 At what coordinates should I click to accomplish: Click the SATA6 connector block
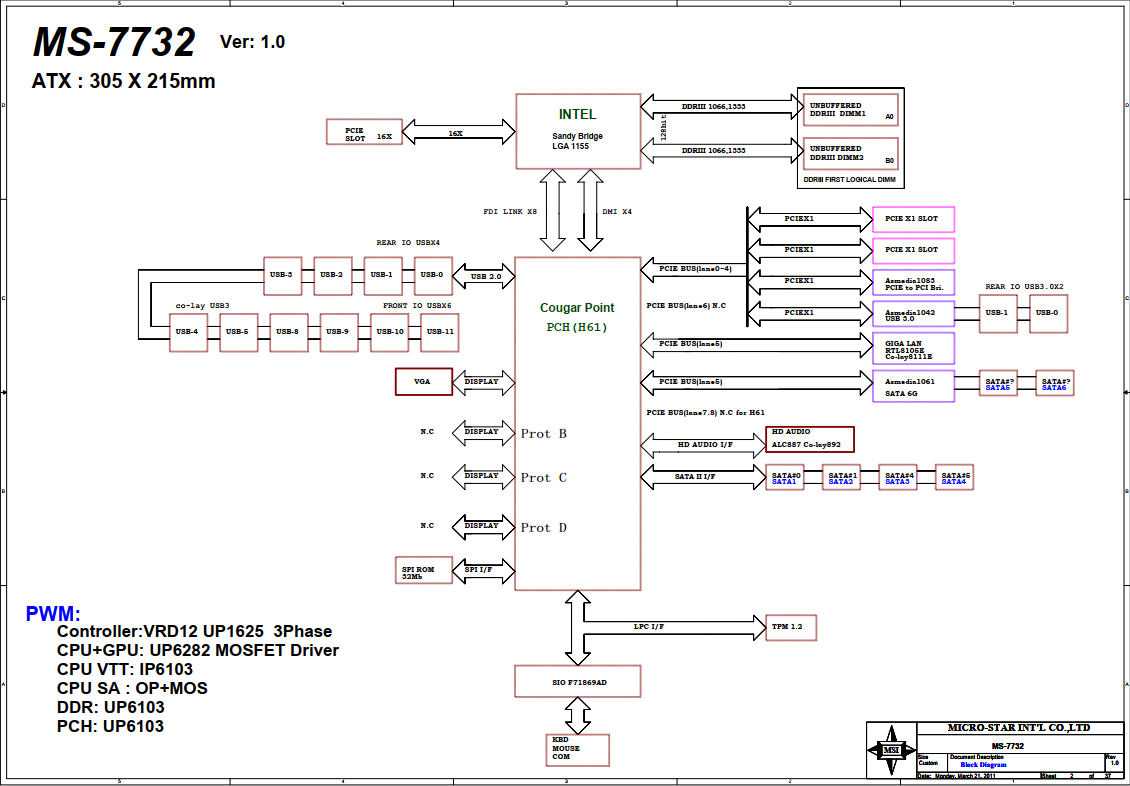[1056, 383]
